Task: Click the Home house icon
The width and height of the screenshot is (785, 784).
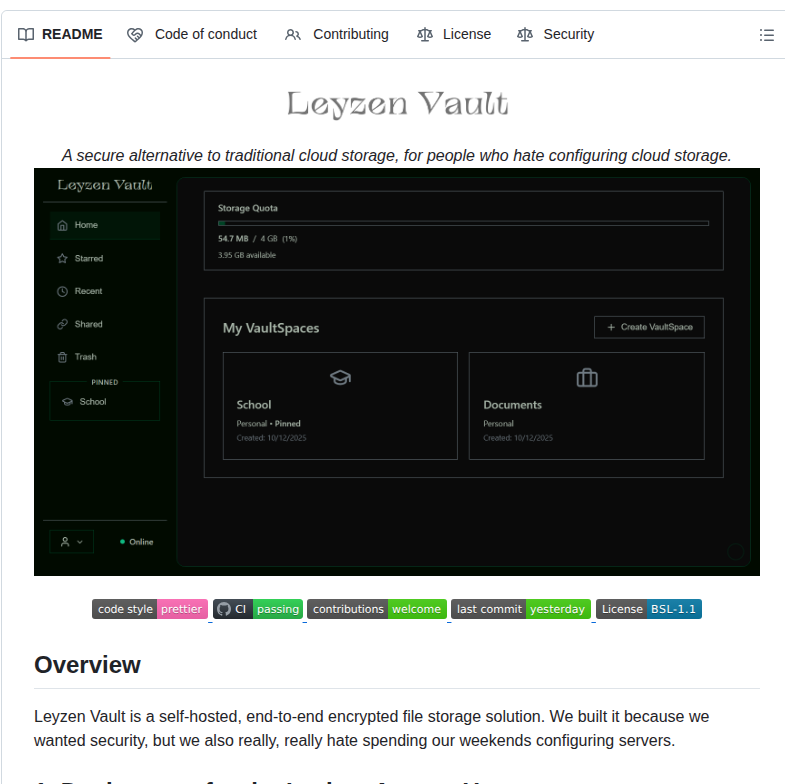Action: (x=62, y=226)
